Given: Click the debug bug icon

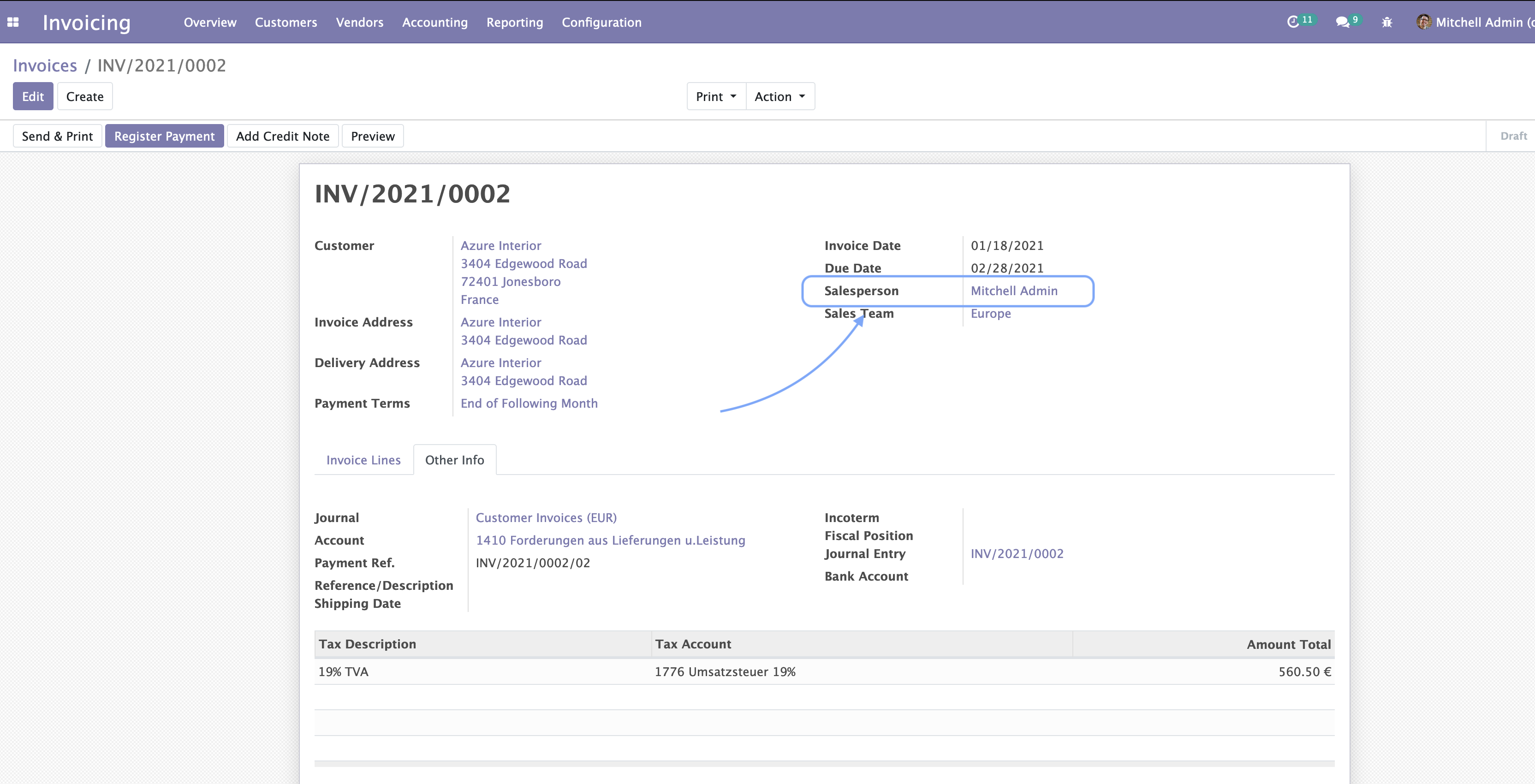Looking at the screenshot, I should click(x=1386, y=22).
